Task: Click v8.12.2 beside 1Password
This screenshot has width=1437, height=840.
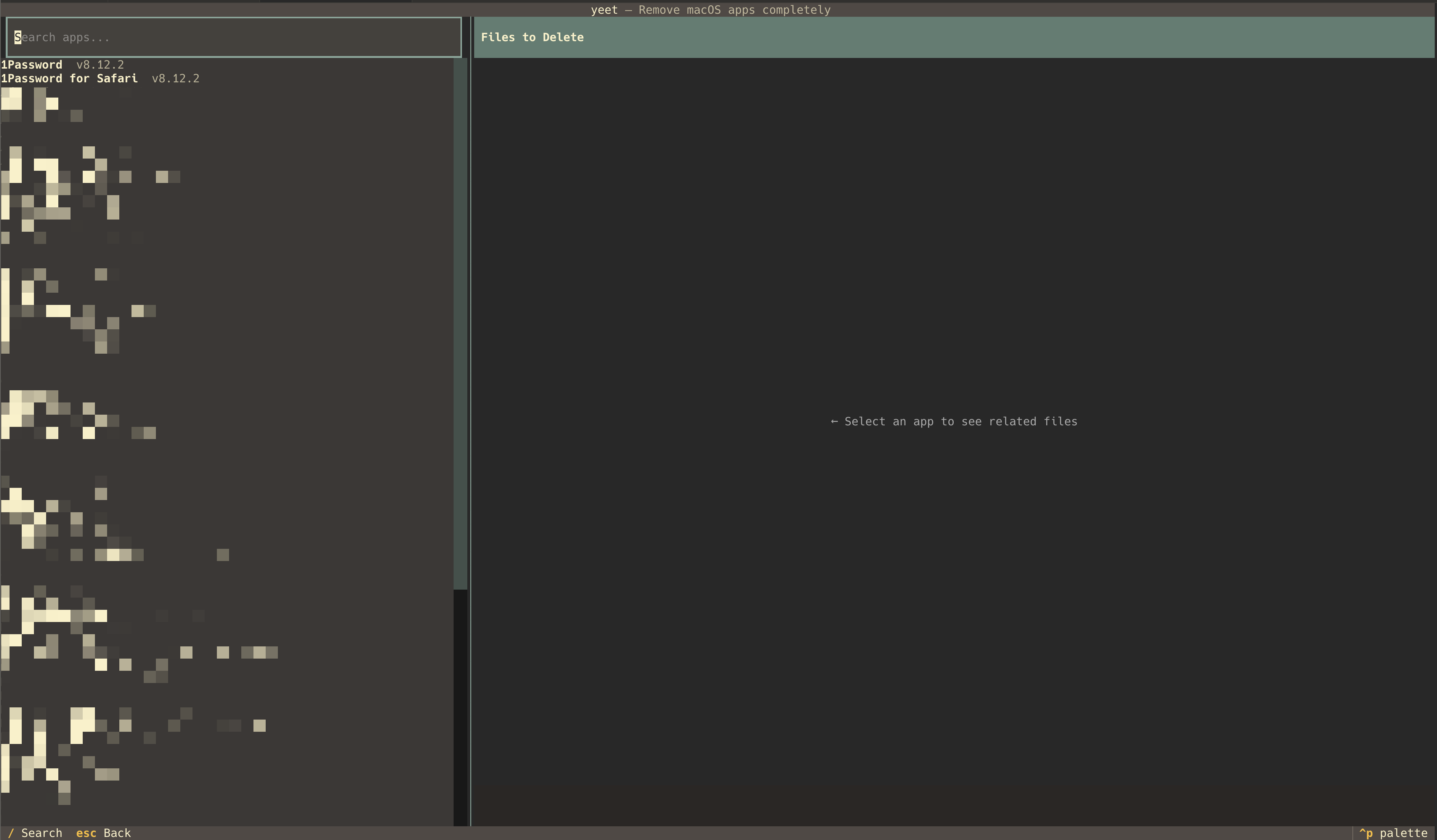Action: (100, 65)
